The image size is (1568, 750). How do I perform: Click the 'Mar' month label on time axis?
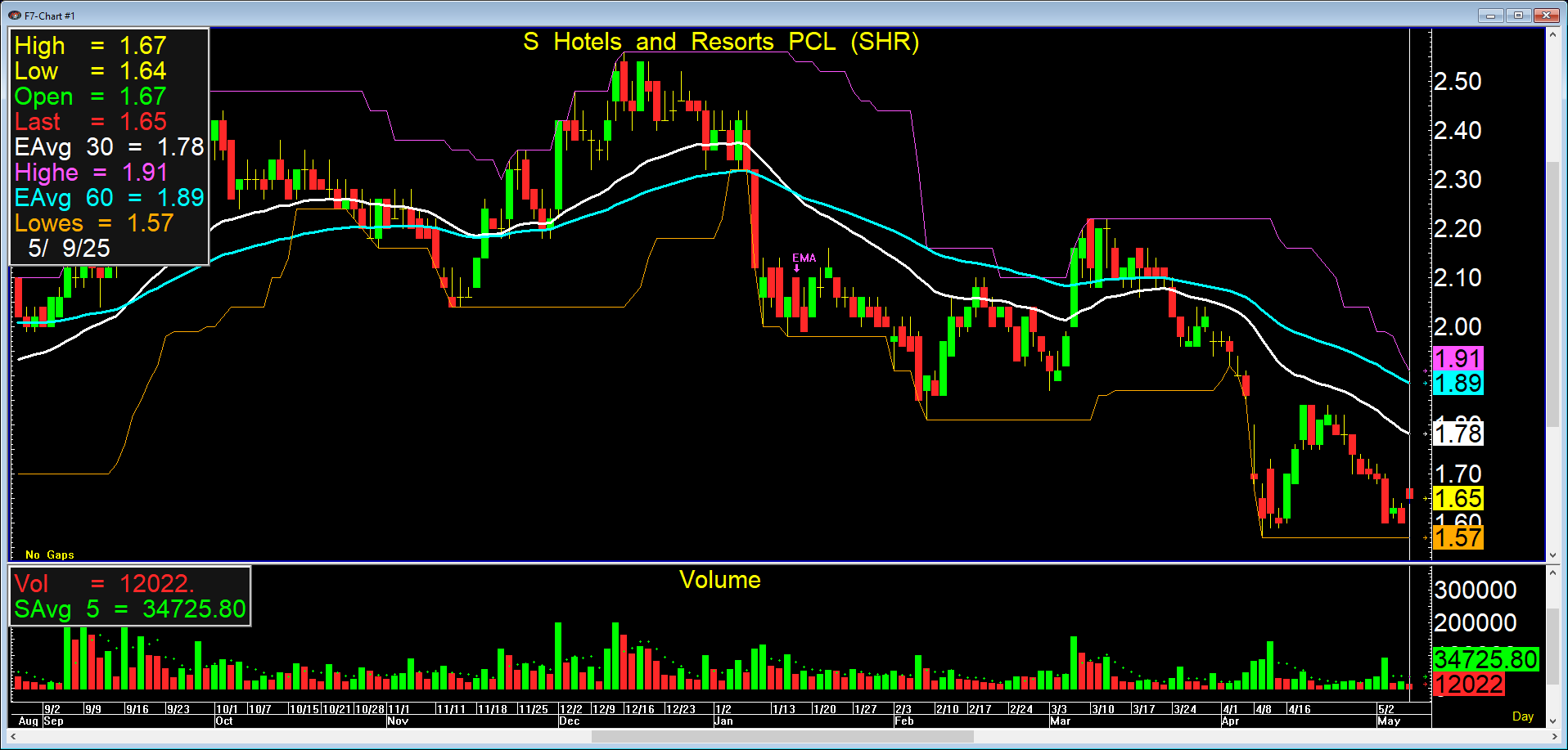click(x=1060, y=721)
